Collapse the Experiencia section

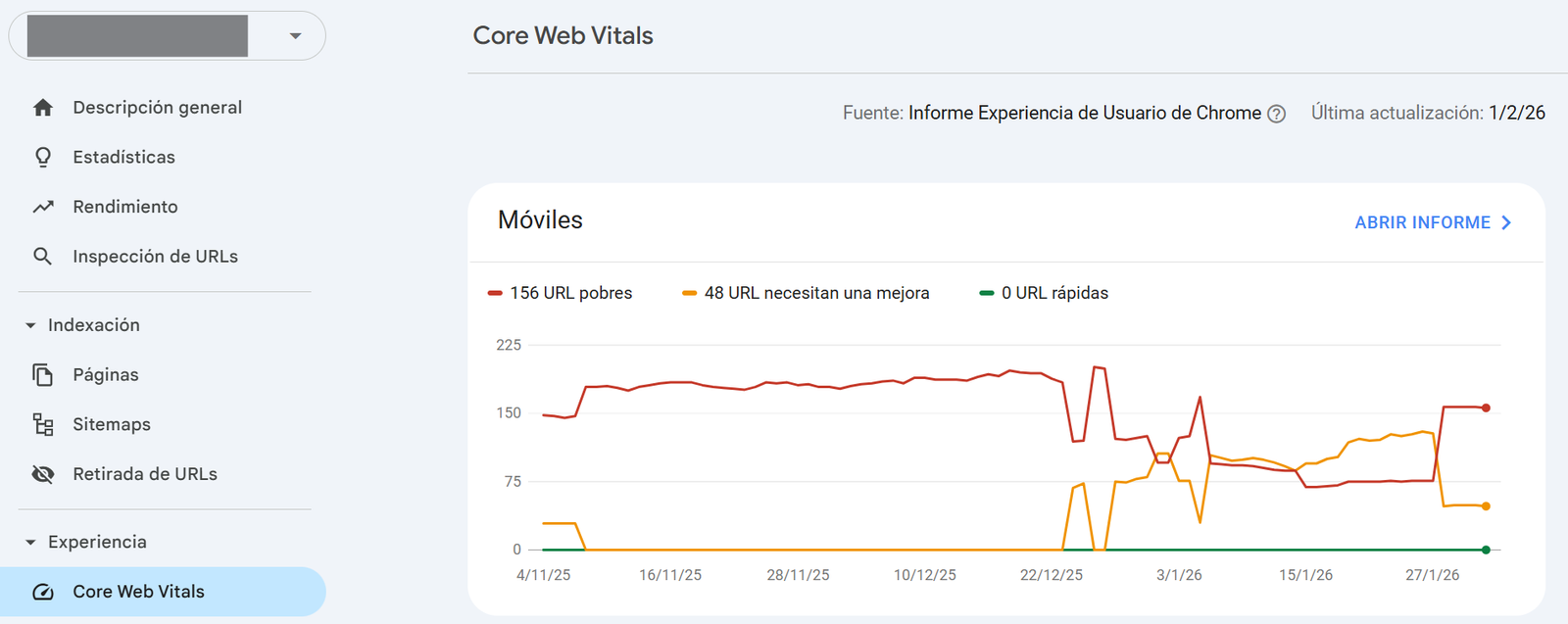tap(30, 542)
